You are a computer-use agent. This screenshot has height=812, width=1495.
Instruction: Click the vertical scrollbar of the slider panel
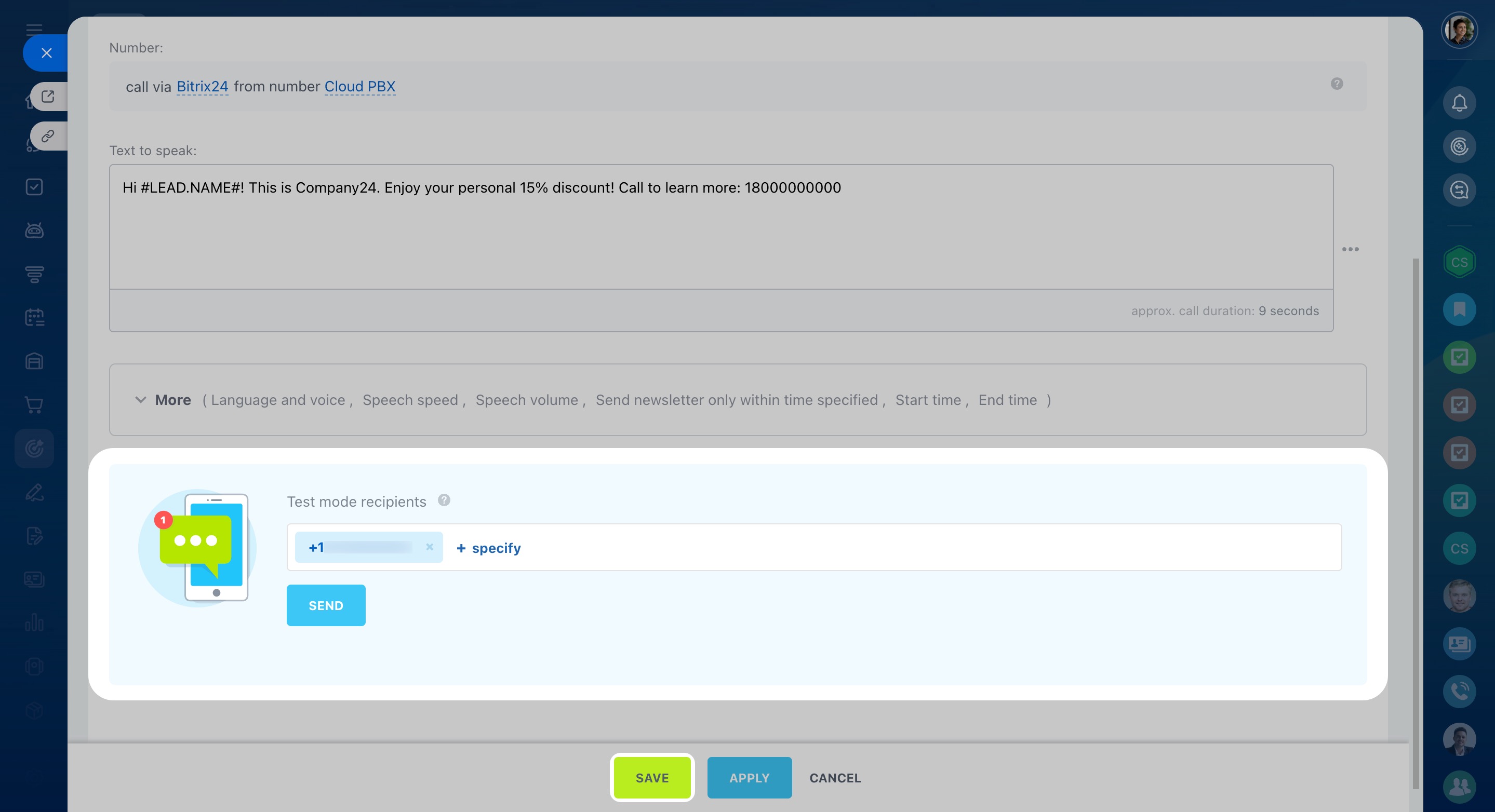(x=1416, y=522)
